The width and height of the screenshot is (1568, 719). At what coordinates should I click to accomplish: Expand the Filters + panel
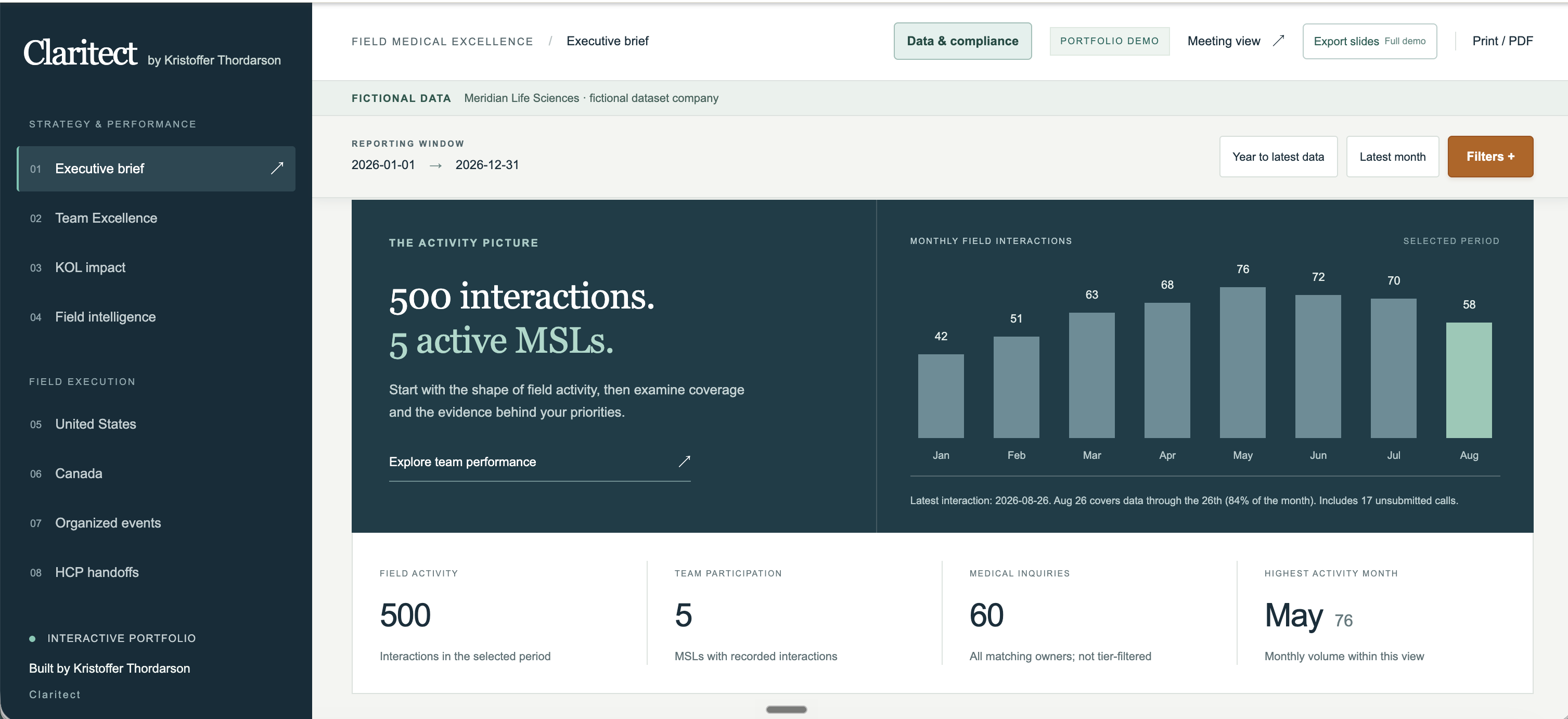click(x=1490, y=157)
